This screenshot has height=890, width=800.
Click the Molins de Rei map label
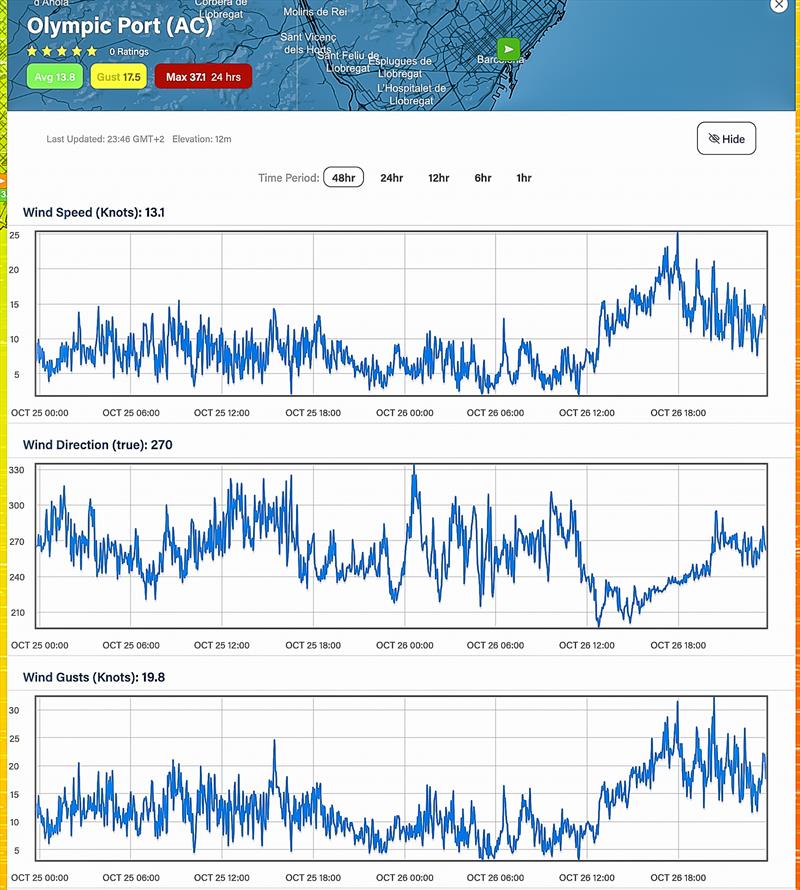coord(315,11)
